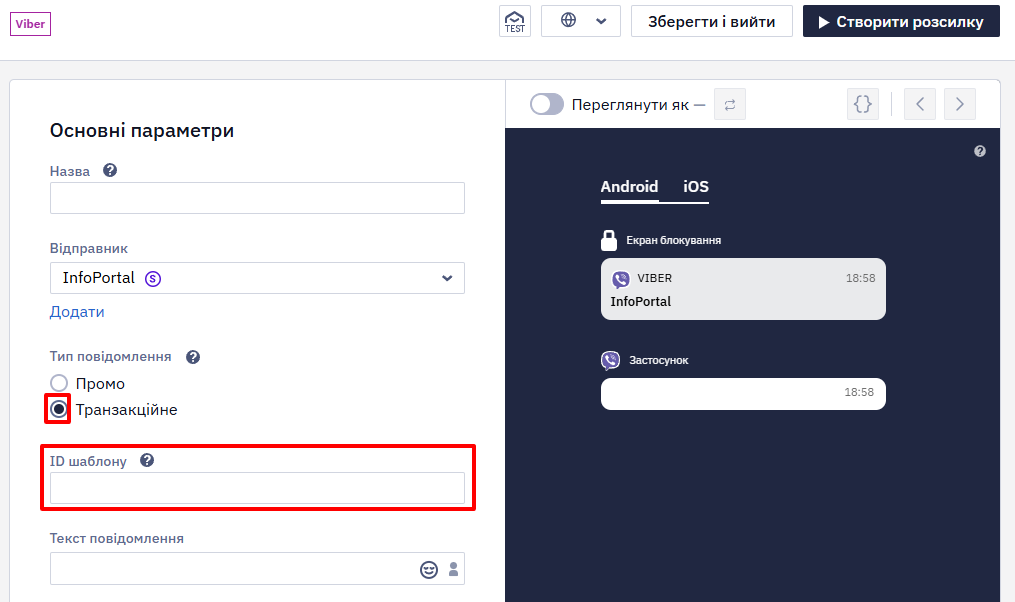Click the refresh arrows icon near Переглянути як
Viewport: 1015px width, 602px height.
coord(730,104)
